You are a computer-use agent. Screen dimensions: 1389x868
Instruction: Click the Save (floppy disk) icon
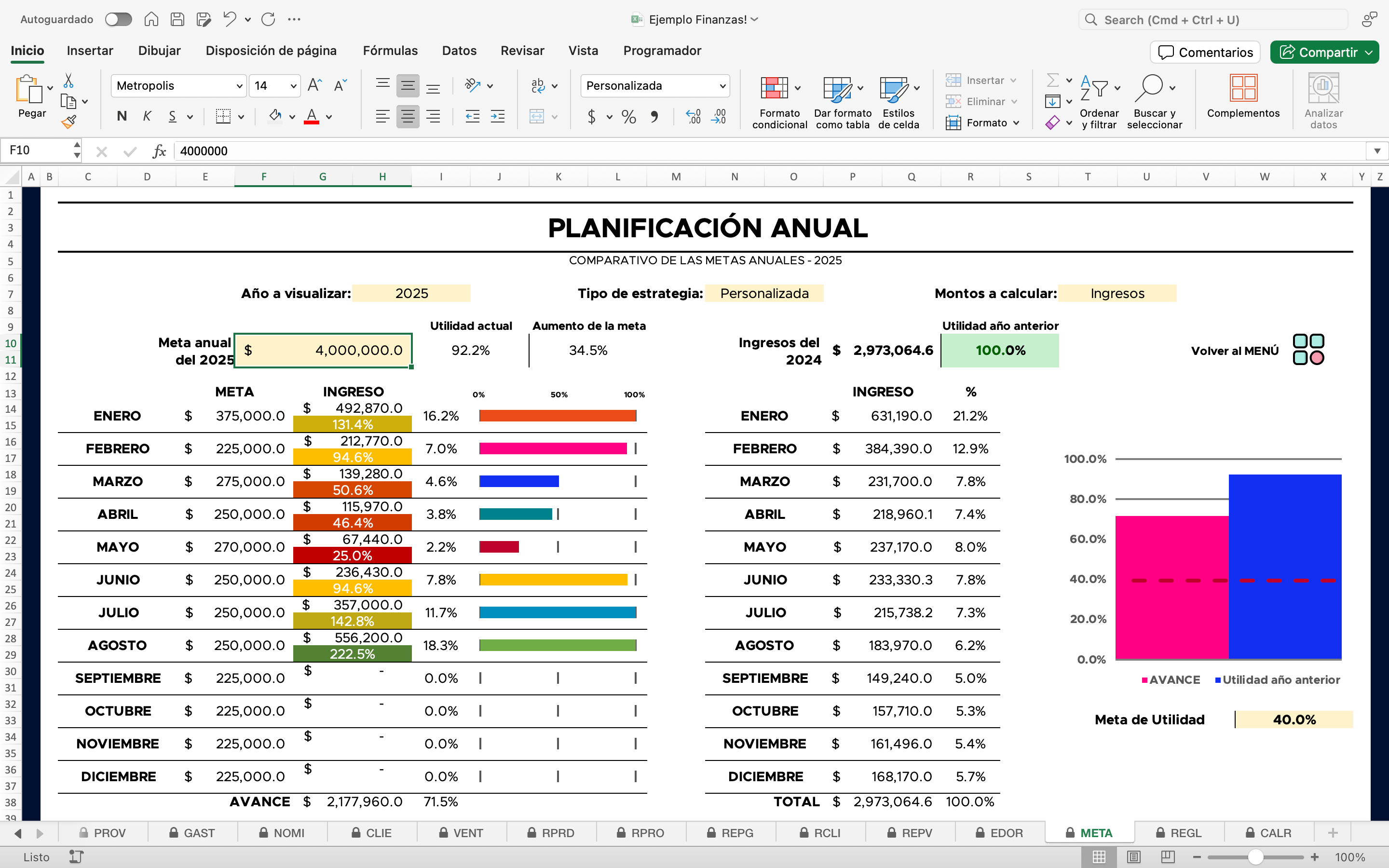(177, 19)
